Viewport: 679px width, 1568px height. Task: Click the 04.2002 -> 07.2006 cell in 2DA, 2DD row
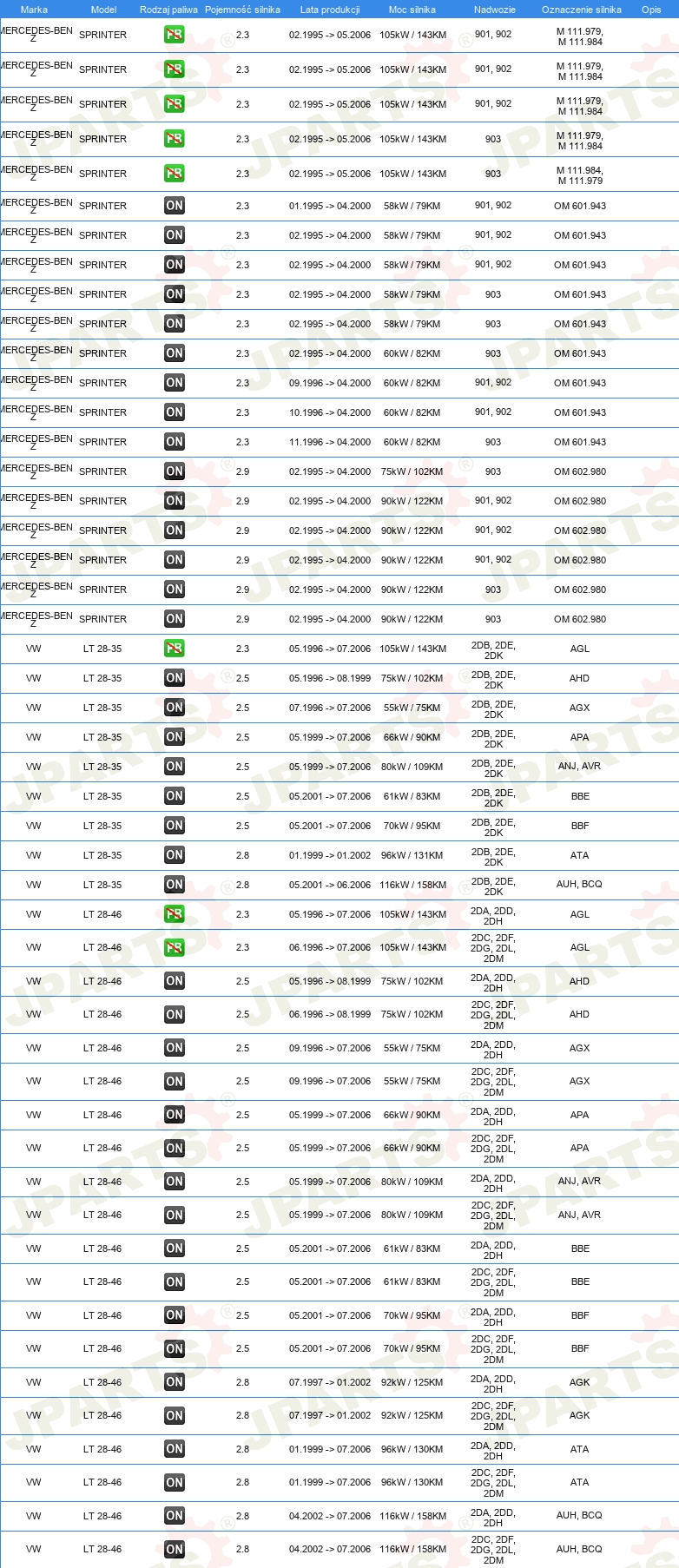pos(330,1516)
